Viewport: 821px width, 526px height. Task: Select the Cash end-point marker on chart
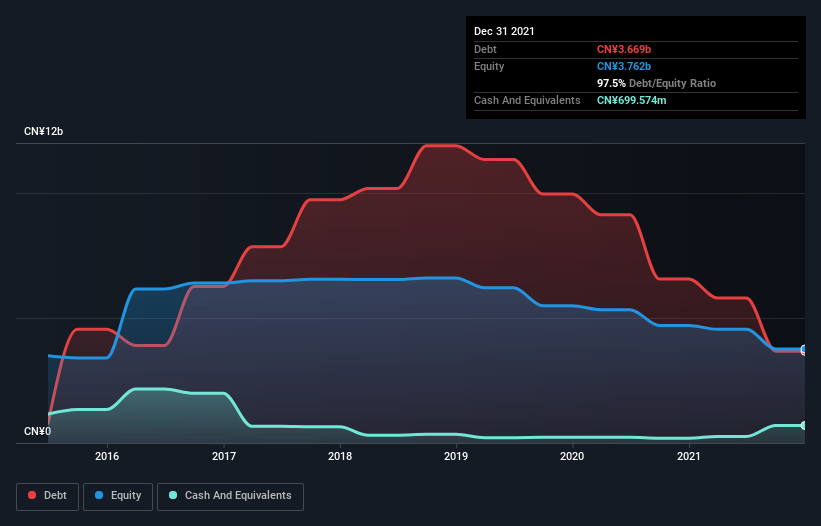[804, 426]
